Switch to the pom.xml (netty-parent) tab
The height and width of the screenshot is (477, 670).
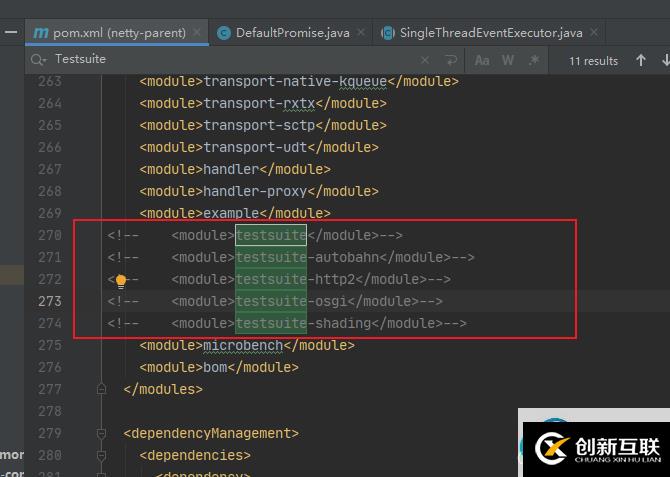click(x=117, y=32)
